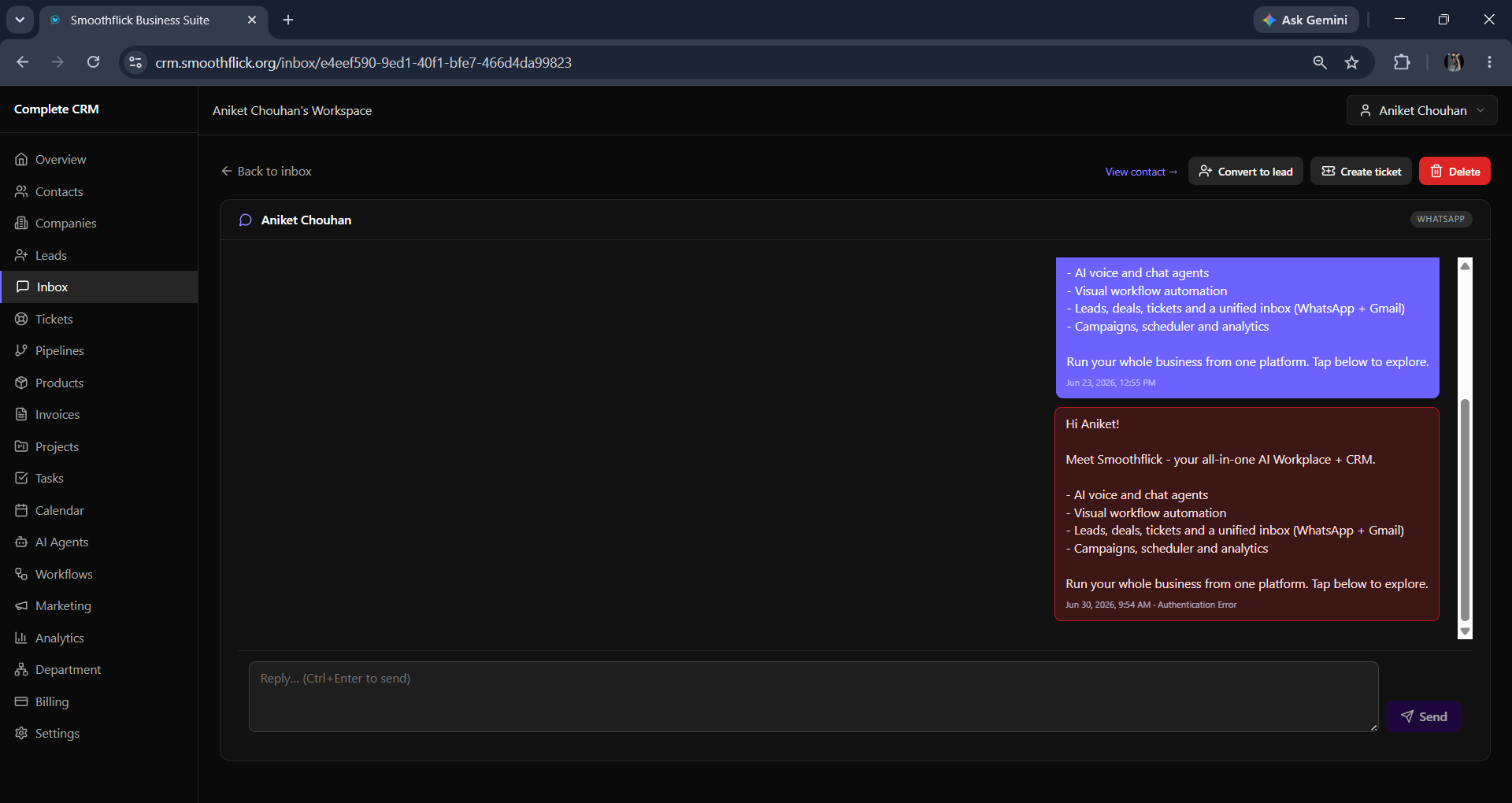Open the Smoothflick Business Suite tab

(x=154, y=20)
